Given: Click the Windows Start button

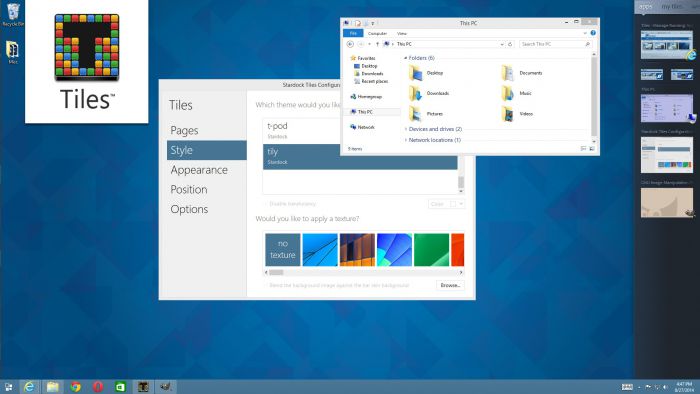Looking at the screenshot, I should tap(8, 387).
